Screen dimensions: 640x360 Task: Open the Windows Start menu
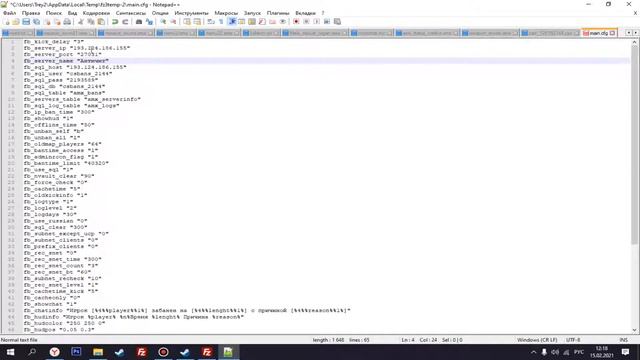point(10,352)
